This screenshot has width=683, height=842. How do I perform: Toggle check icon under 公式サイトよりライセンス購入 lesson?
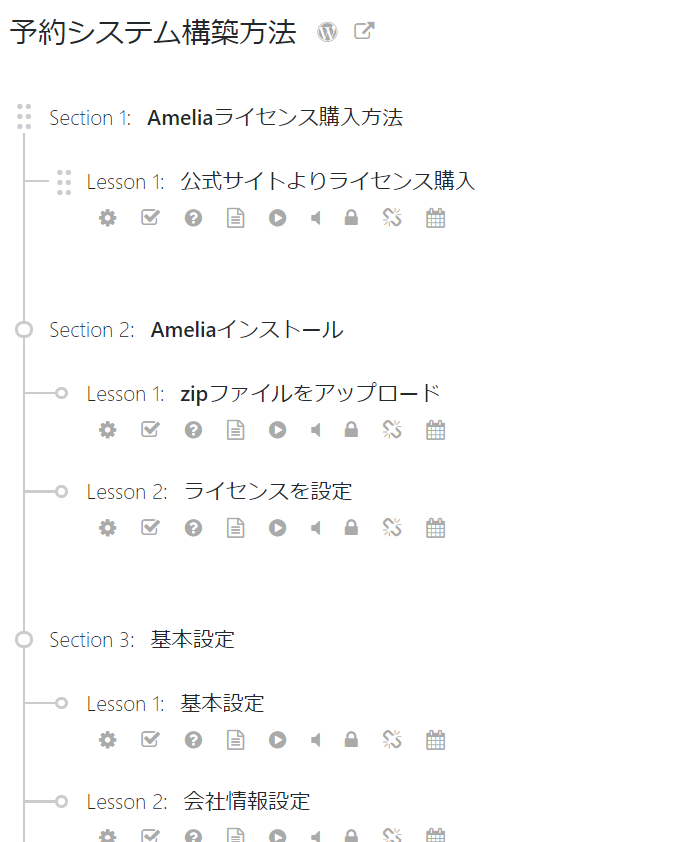[150, 217]
